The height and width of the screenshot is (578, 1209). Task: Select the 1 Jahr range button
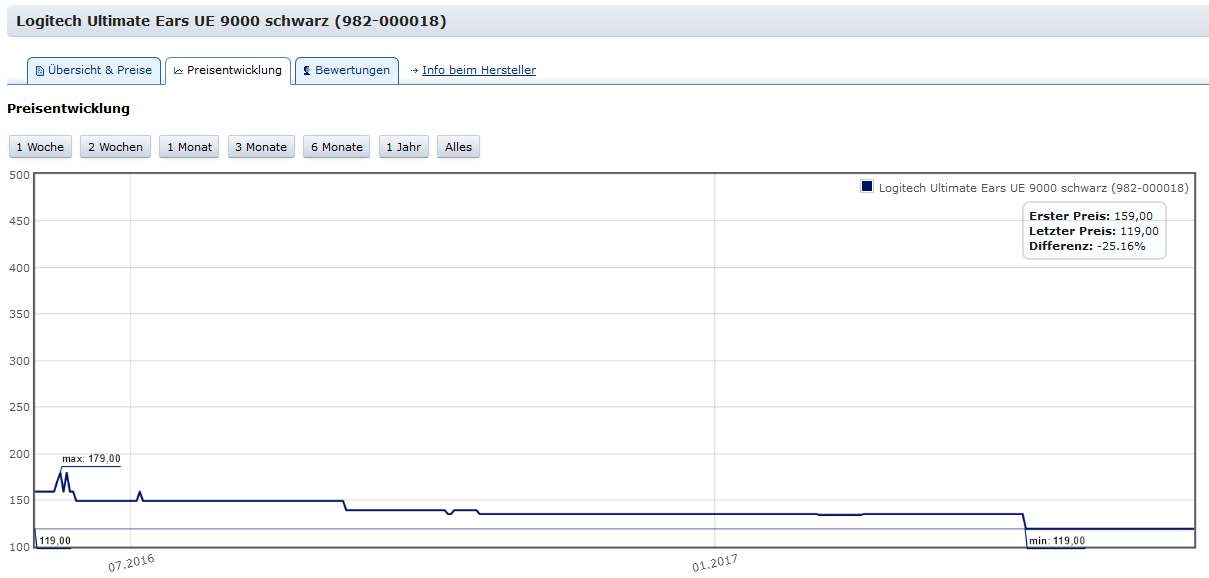tap(404, 147)
